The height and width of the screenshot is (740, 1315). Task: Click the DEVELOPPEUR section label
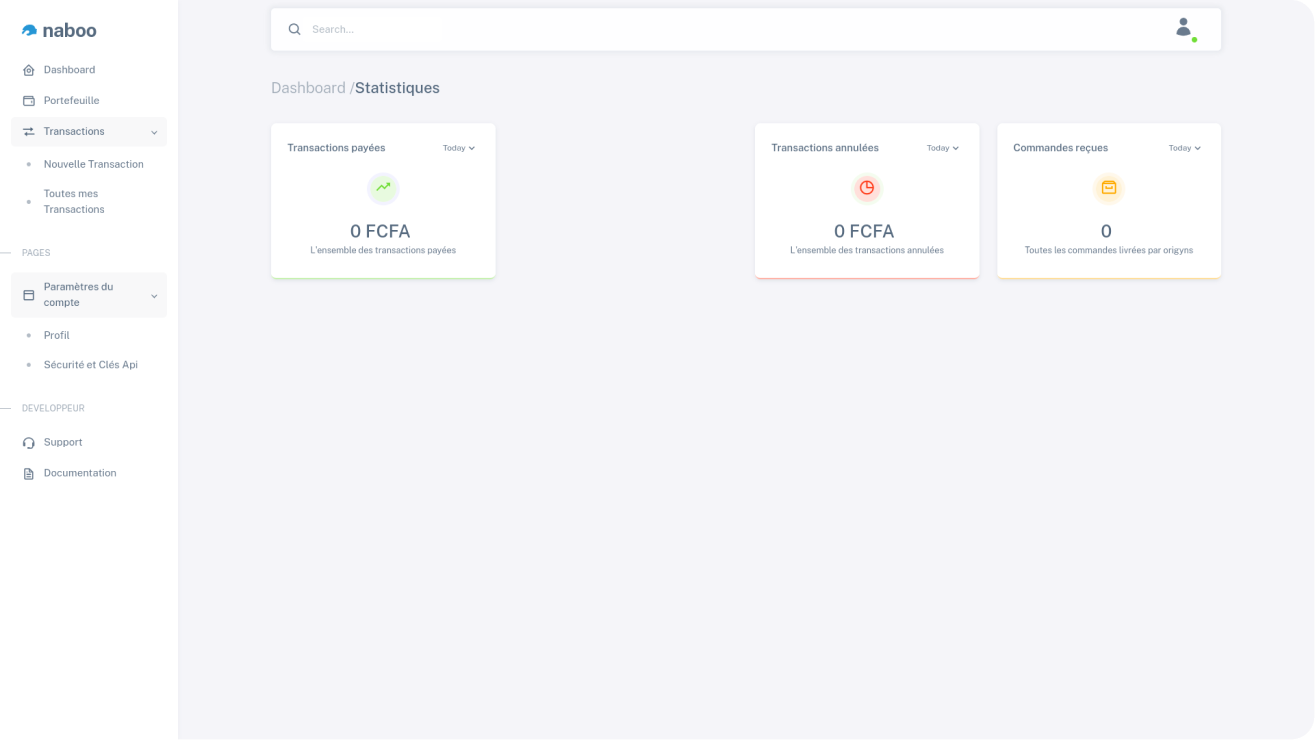pyautogui.click(x=53, y=408)
